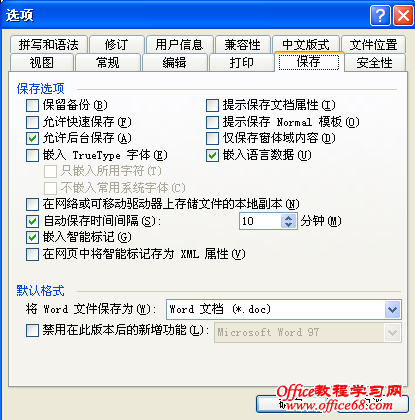Check 提示保存文档属性 option
Screen dimensions: 415x420
pos(212,105)
